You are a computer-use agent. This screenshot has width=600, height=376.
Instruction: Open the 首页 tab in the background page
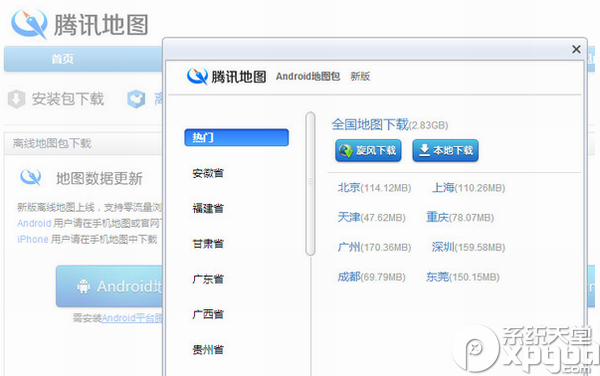62,59
